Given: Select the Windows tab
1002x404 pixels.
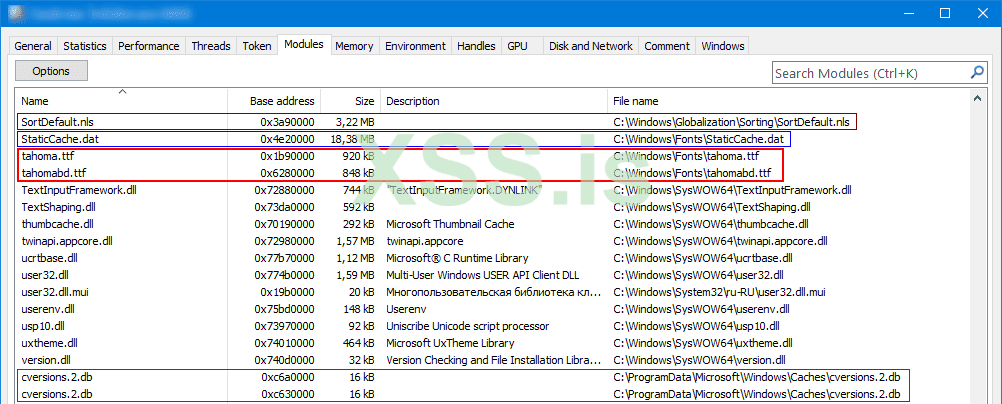Looking at the screenshot, I should (723, 46).
